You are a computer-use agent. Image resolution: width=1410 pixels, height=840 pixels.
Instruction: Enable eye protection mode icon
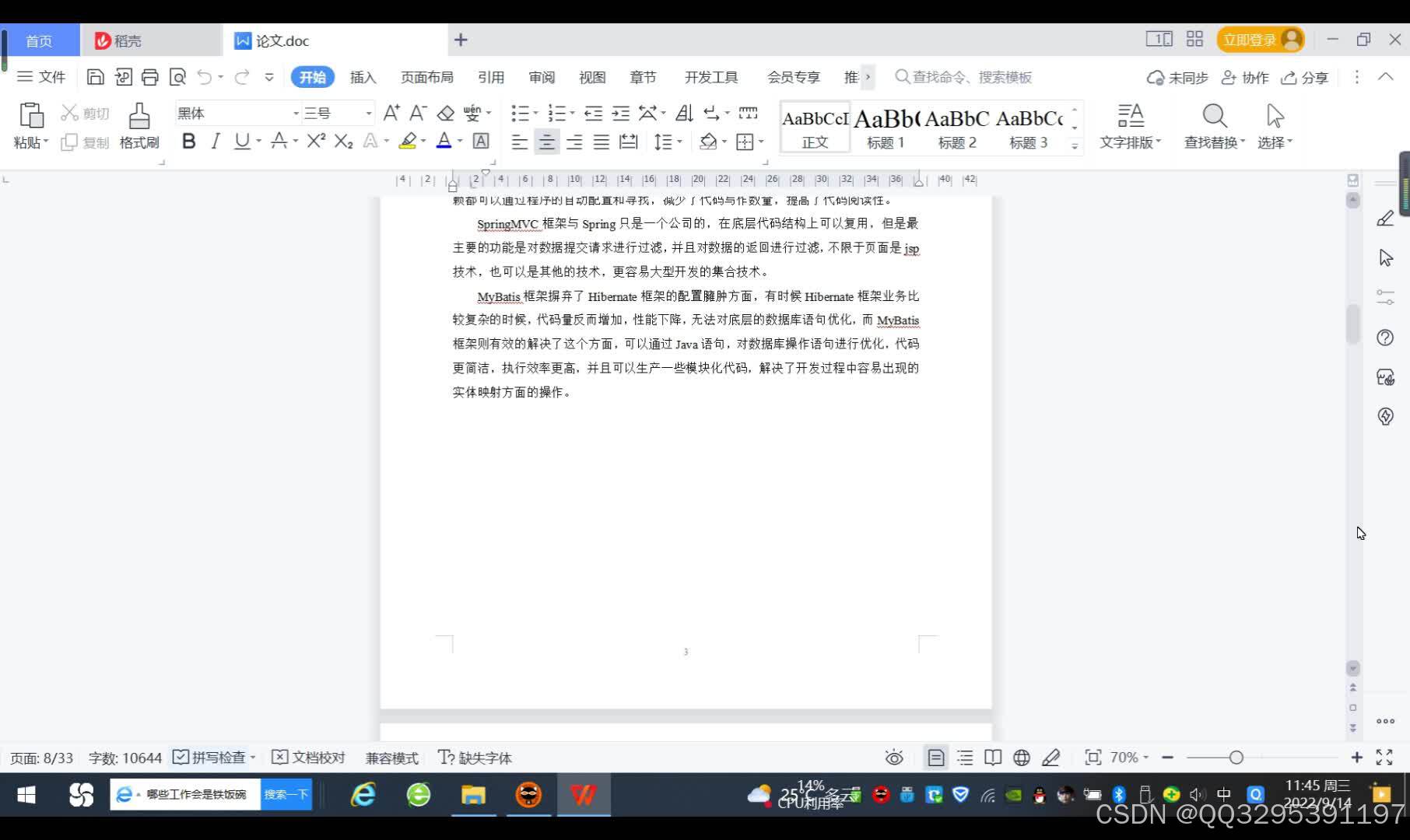pos(894,758)
